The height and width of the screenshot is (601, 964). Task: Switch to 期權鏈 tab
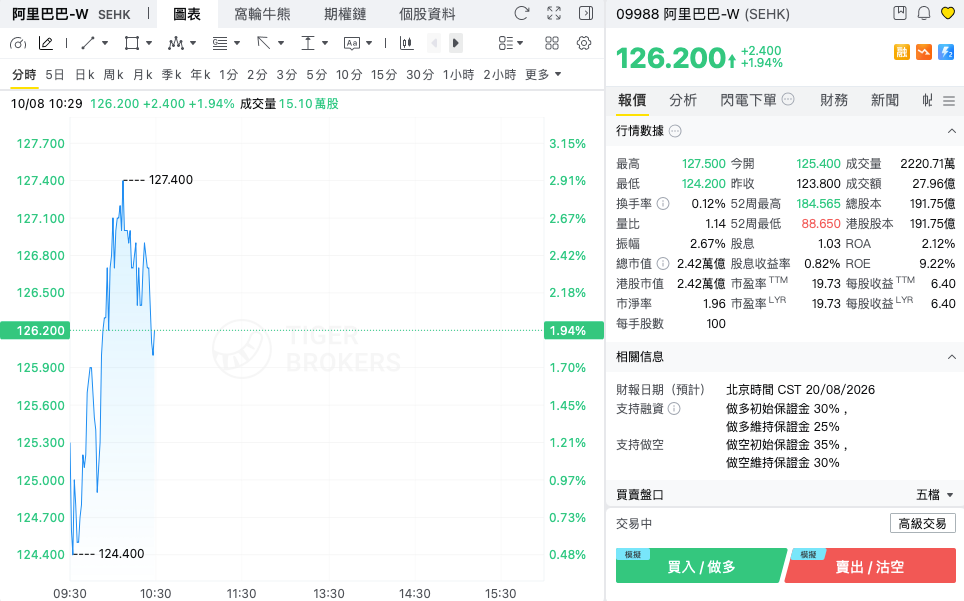[x=345, y=14]
